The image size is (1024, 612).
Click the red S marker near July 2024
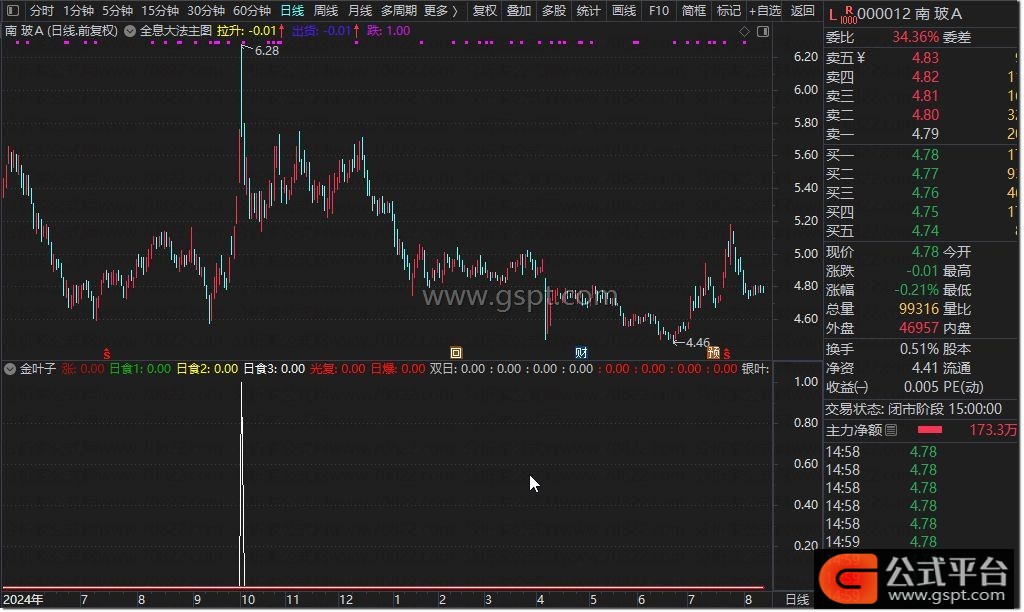point(106,353)
